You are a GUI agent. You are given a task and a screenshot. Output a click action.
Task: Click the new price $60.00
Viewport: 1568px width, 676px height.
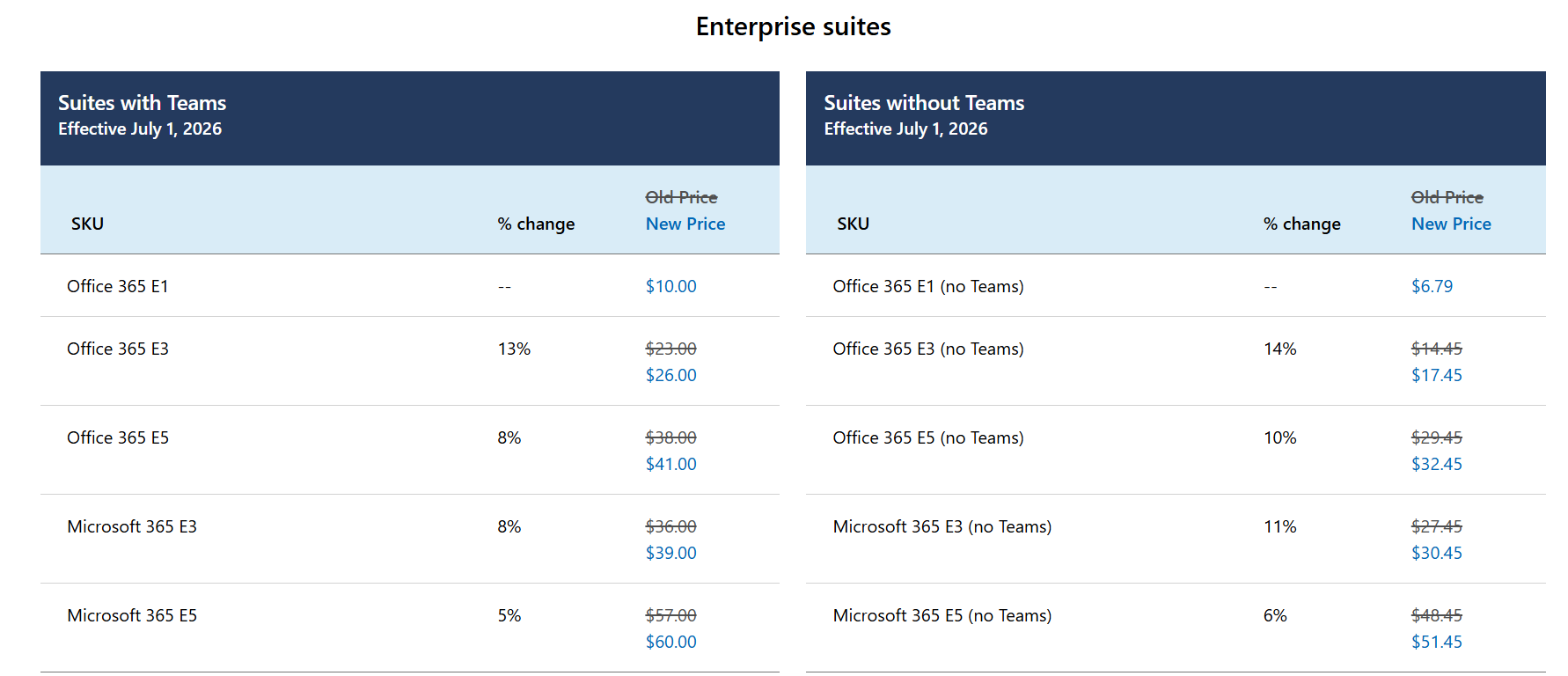click(670, 642)
